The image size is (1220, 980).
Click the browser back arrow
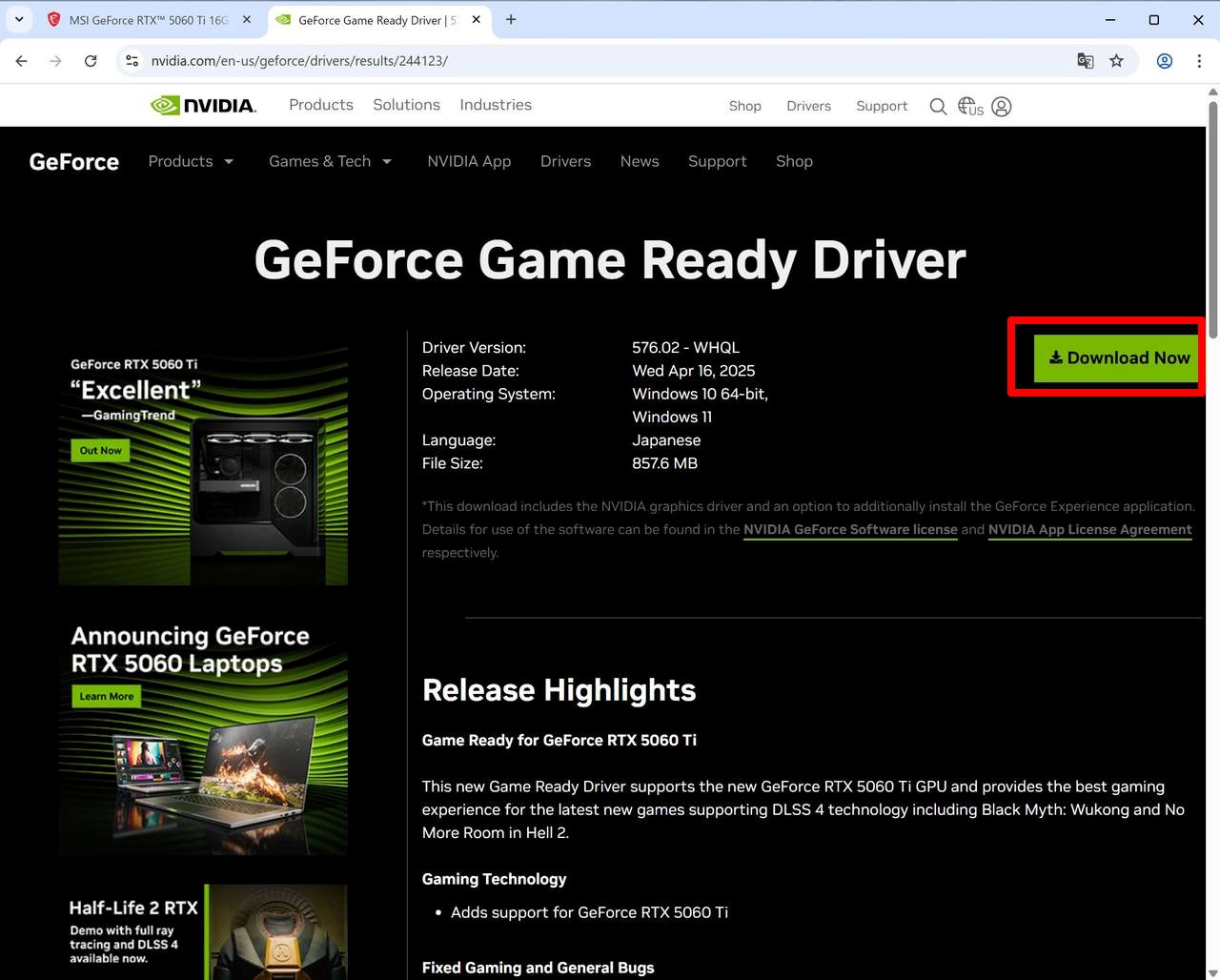22,61
